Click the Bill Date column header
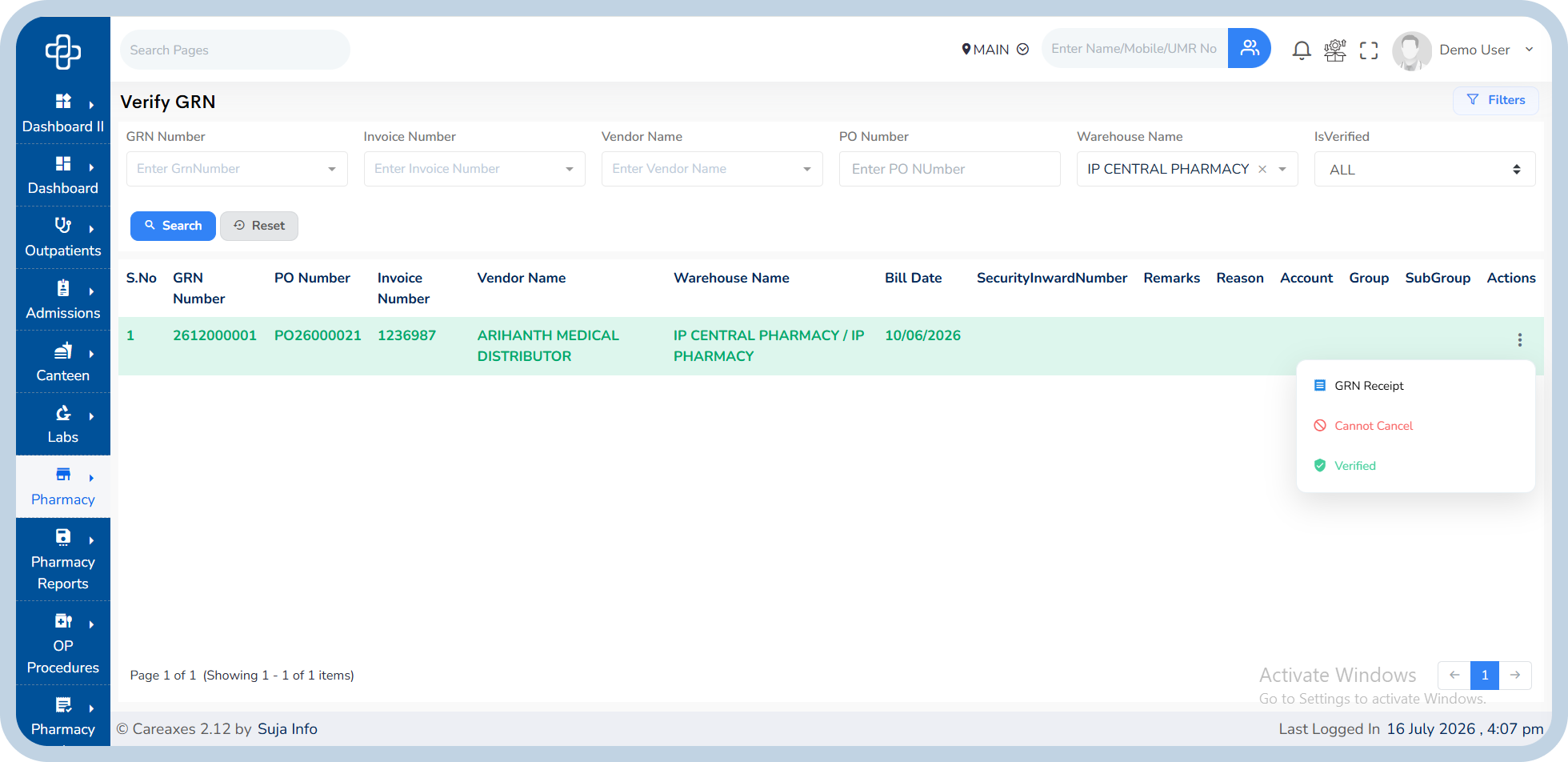This screenshot has width=1568, height=762. coord(913,278)
